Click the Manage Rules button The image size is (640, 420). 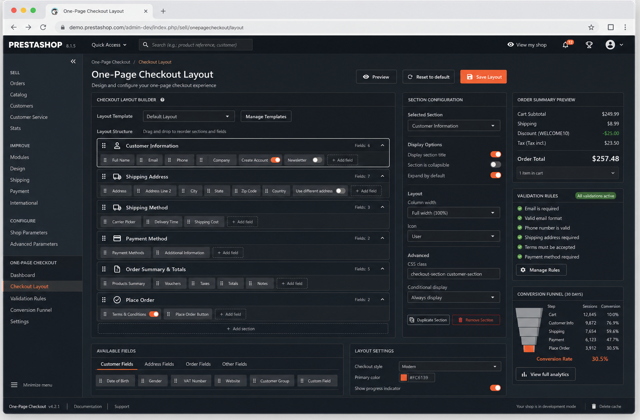[541, 270]
